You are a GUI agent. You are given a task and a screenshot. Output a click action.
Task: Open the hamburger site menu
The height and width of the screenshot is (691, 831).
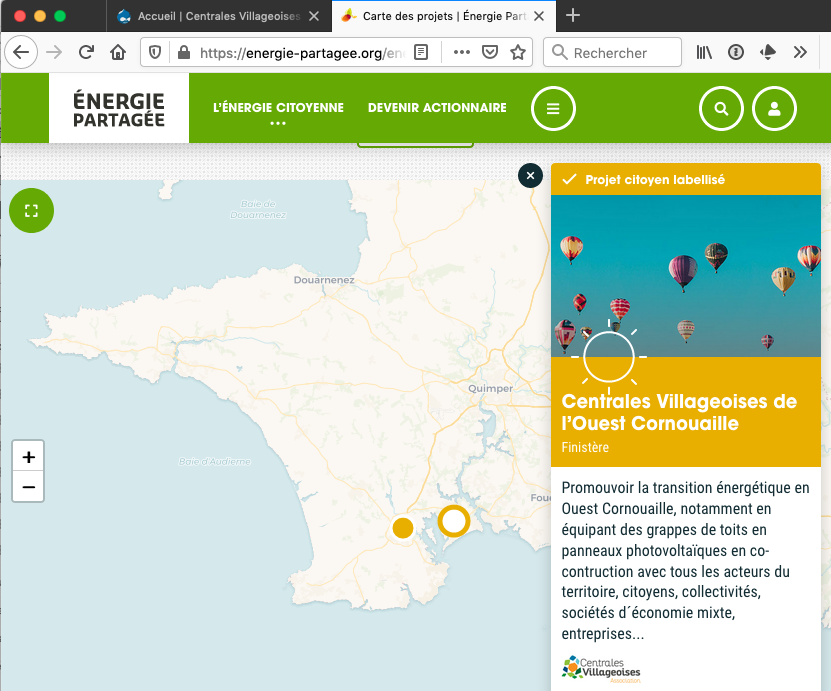553,108
